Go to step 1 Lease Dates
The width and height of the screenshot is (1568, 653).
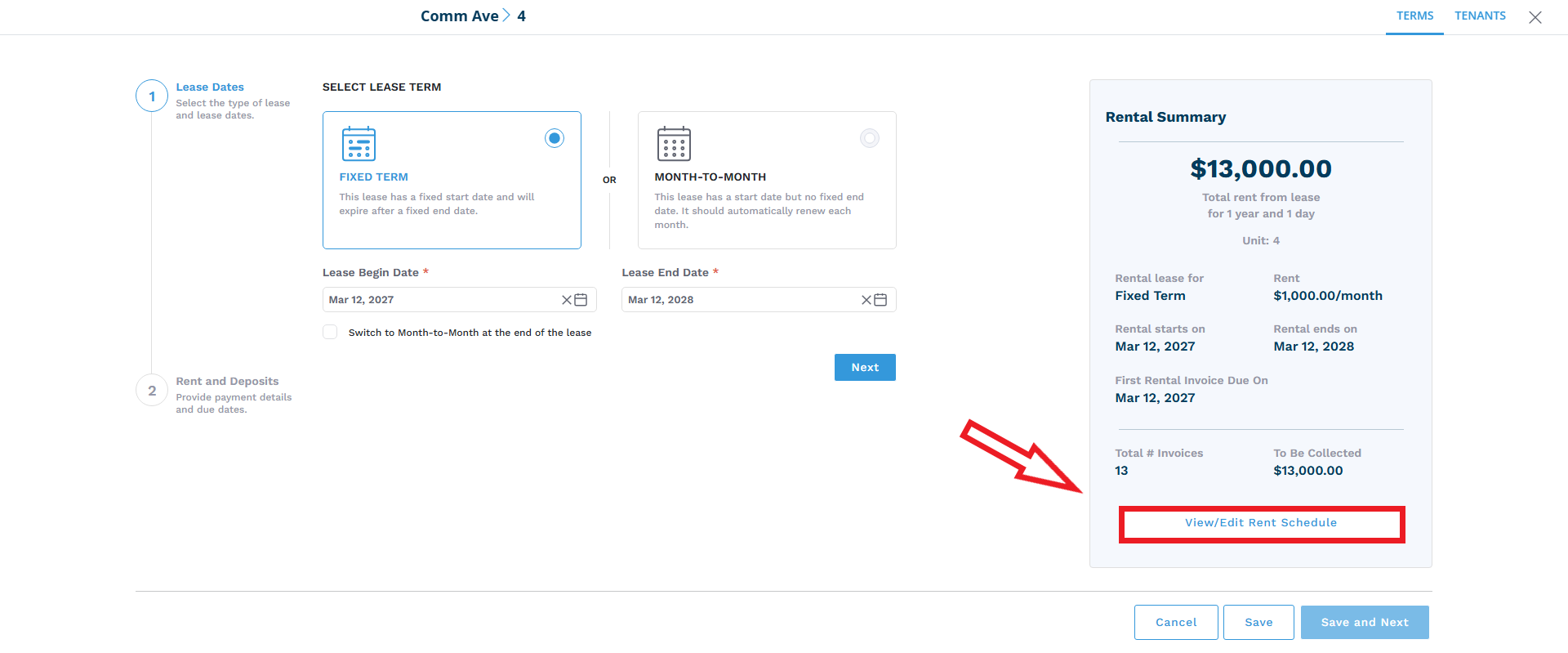(x=152, y=96)
